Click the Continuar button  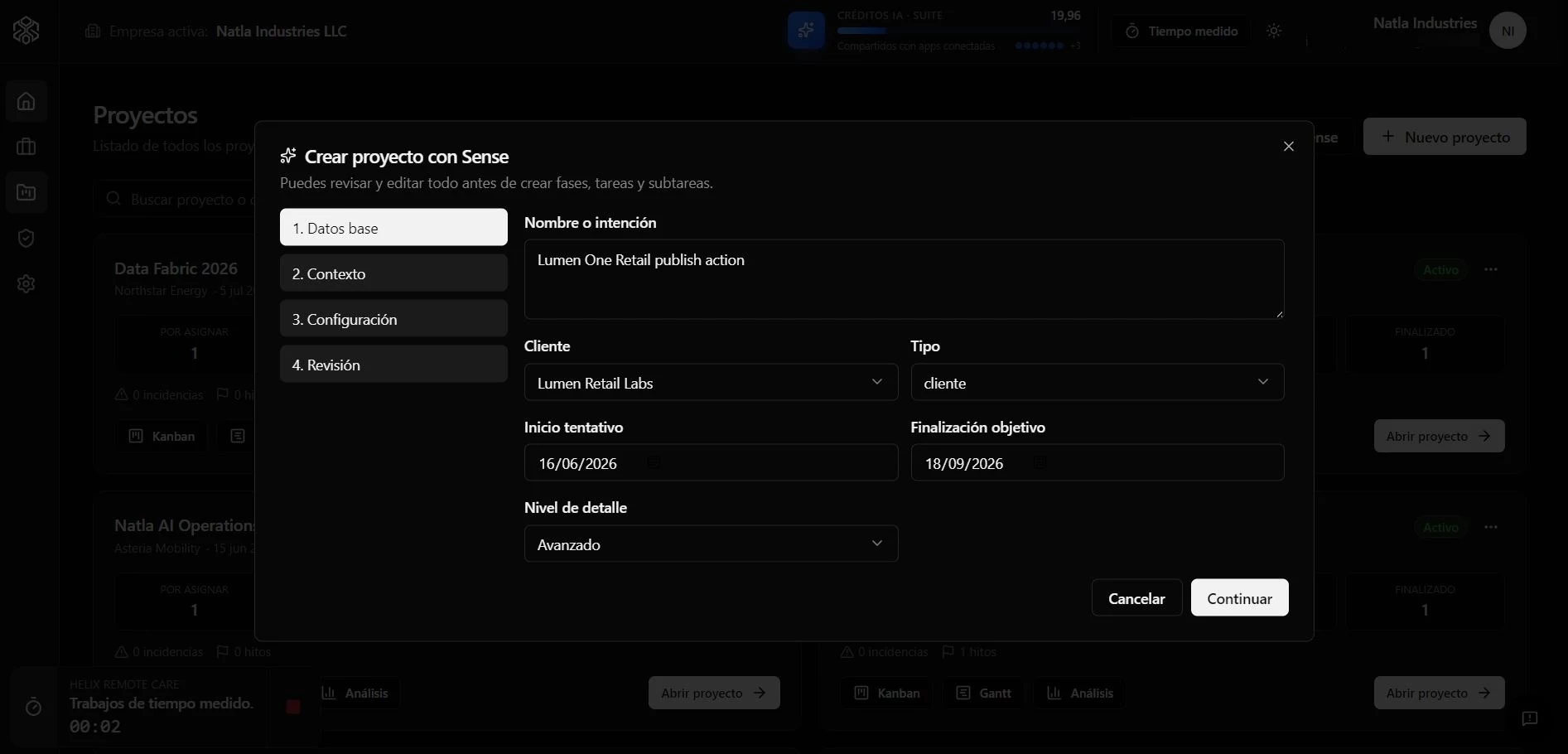(1239, 598)
